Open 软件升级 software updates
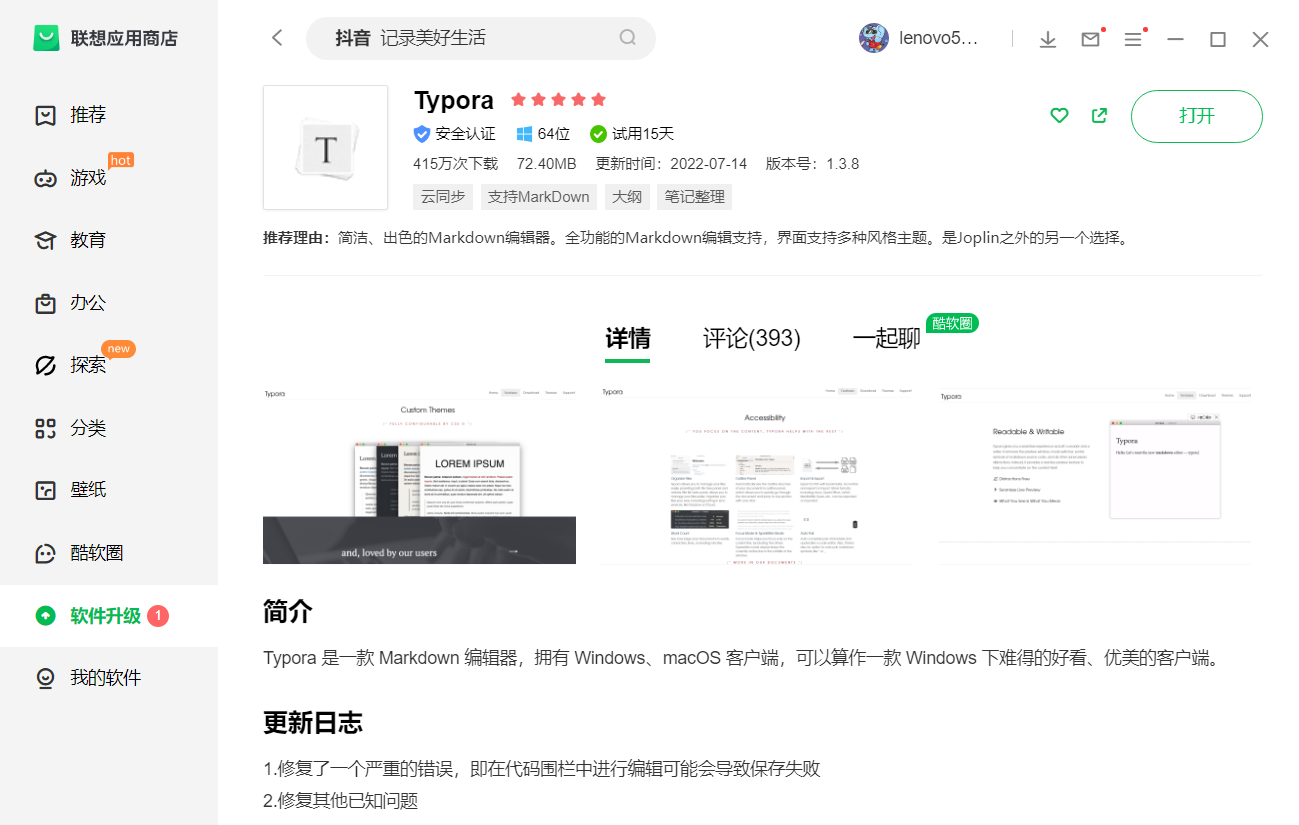This screenshot has height=825, width=1299. click(109, 616)
